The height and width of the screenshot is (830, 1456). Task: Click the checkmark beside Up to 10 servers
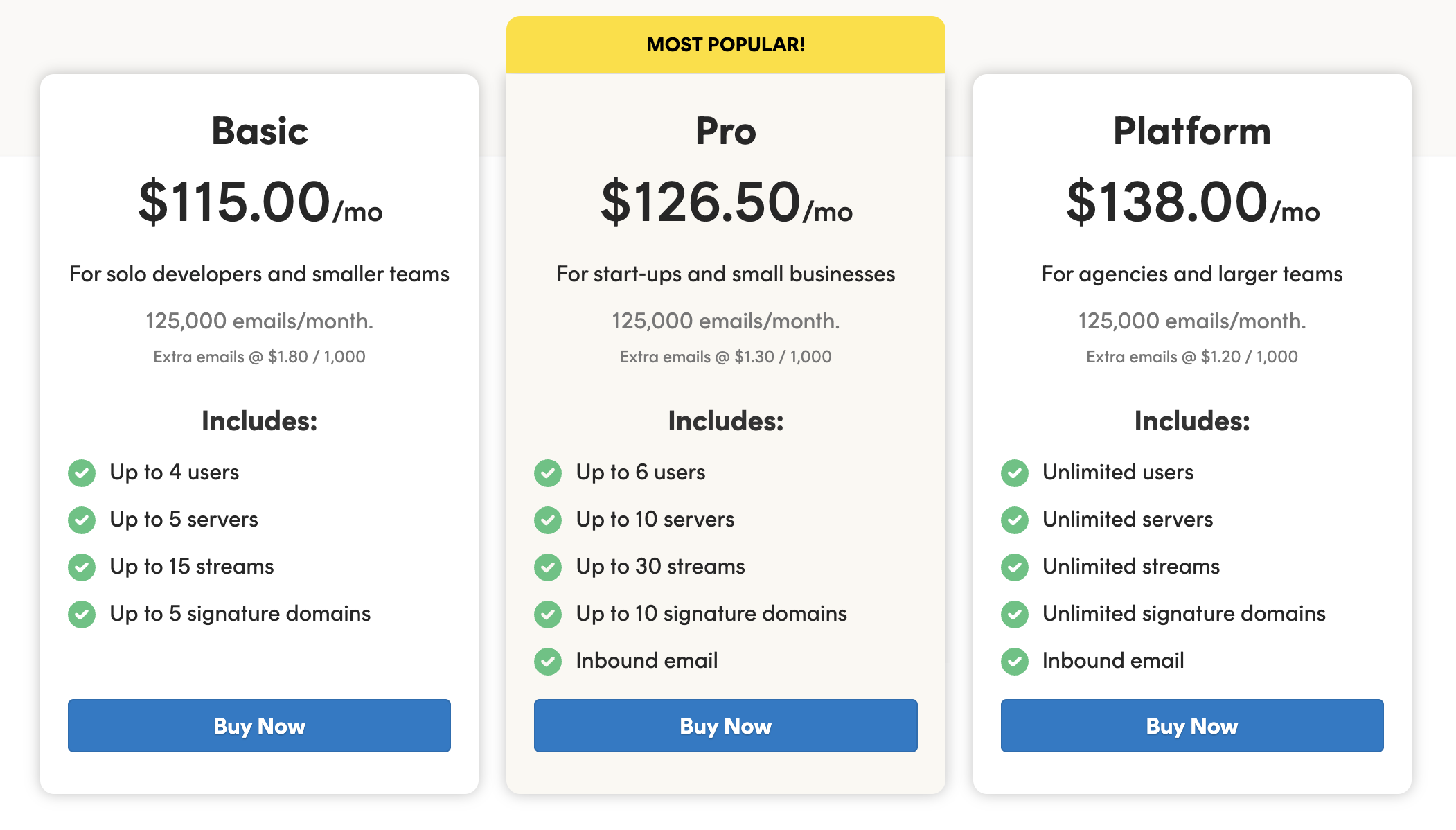[x=548, y=520]
